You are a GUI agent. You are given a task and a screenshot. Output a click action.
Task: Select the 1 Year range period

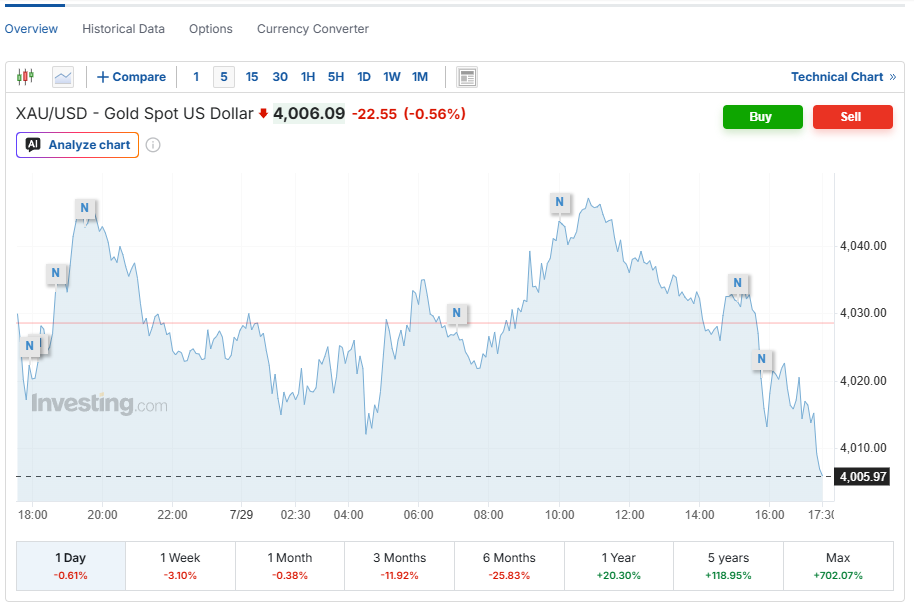click(618, 566)
